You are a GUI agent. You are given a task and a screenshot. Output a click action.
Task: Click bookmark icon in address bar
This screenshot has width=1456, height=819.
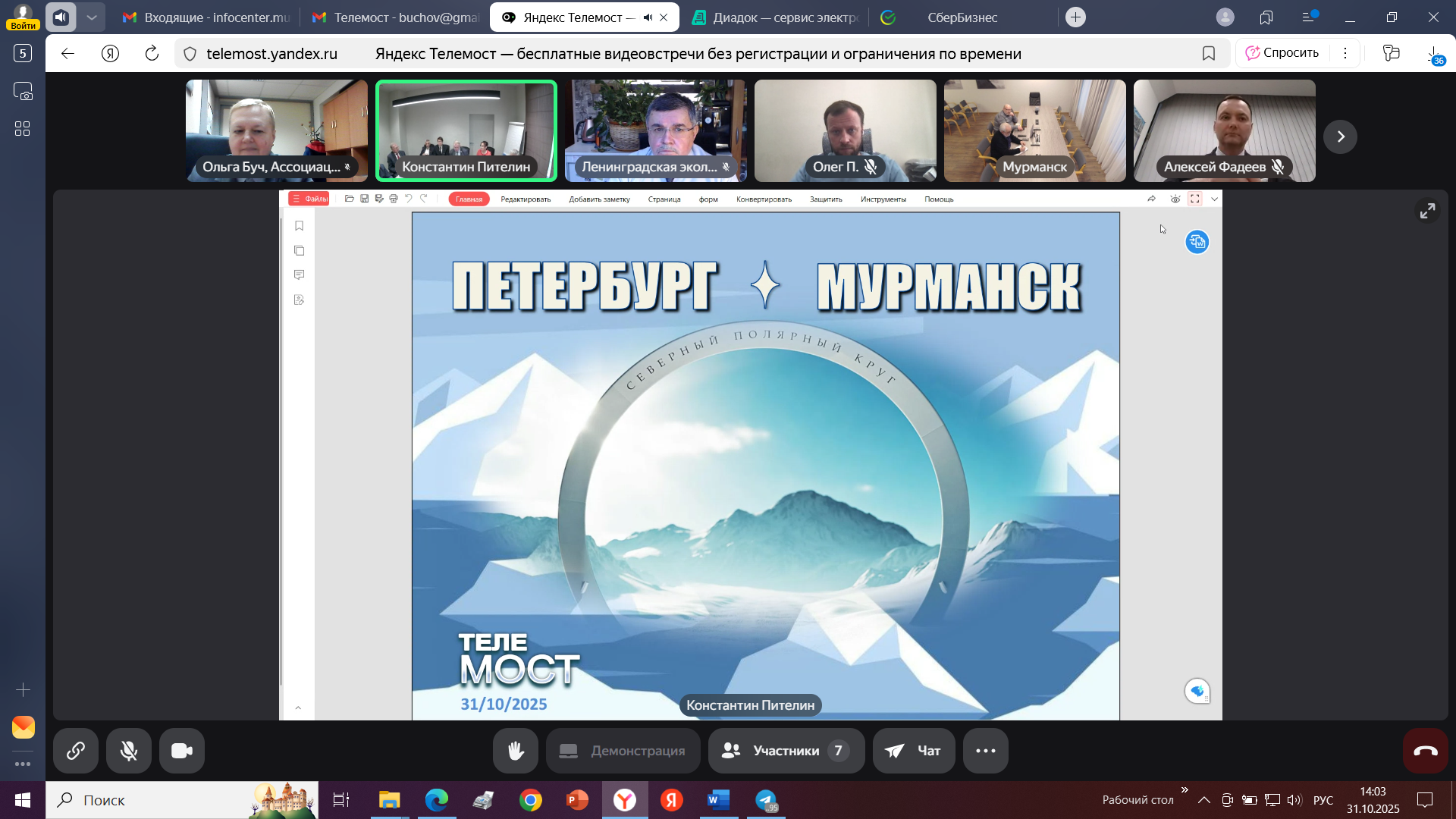1209,54
